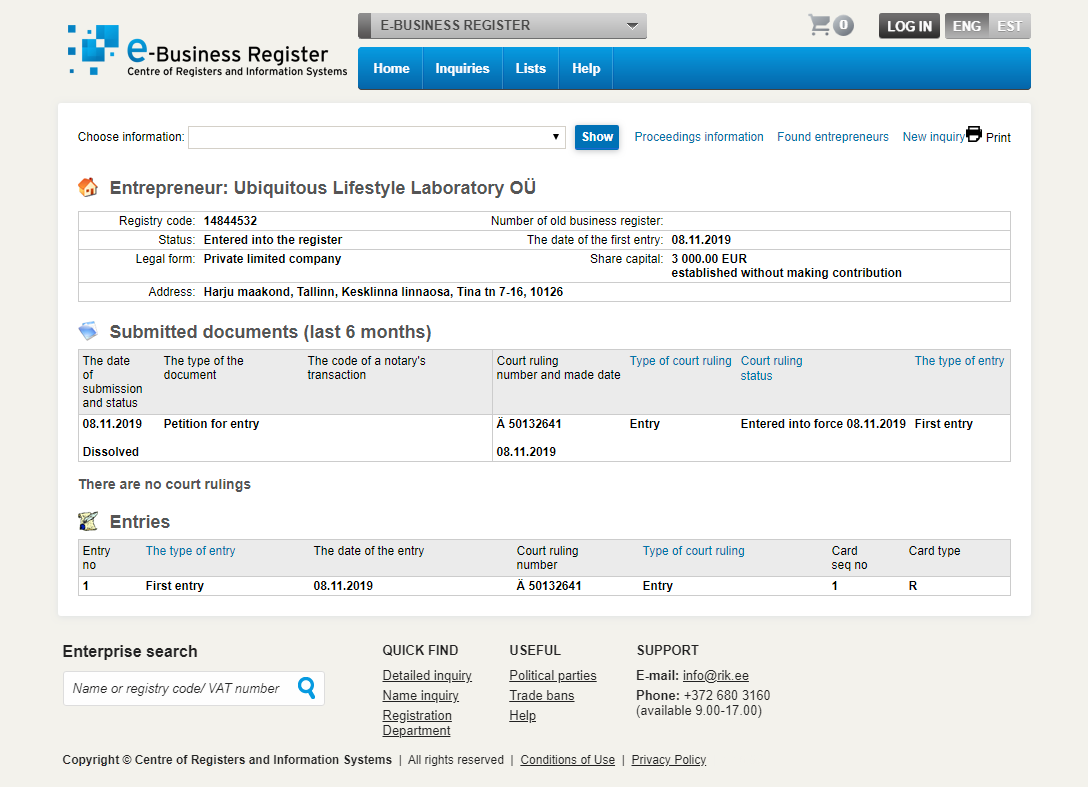Open Proceedings information link
The image size is (1088, 787).
click(x=699, y=137)
